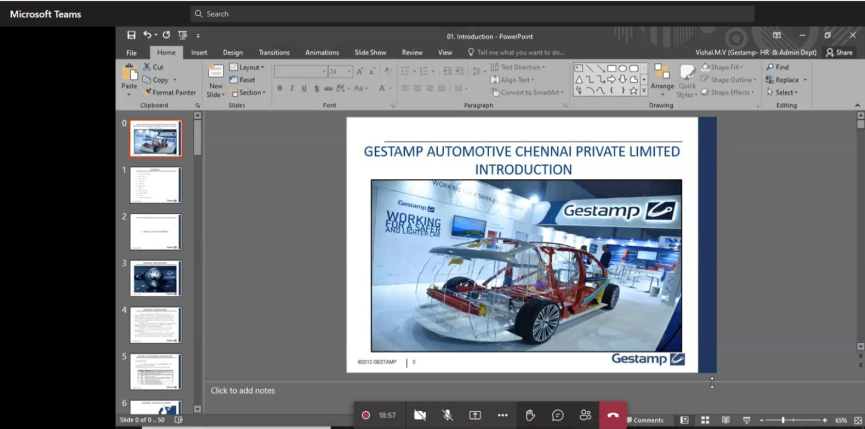Open the Section dropdown
Screen dimensions: 865x429
(x=248, y=93)
